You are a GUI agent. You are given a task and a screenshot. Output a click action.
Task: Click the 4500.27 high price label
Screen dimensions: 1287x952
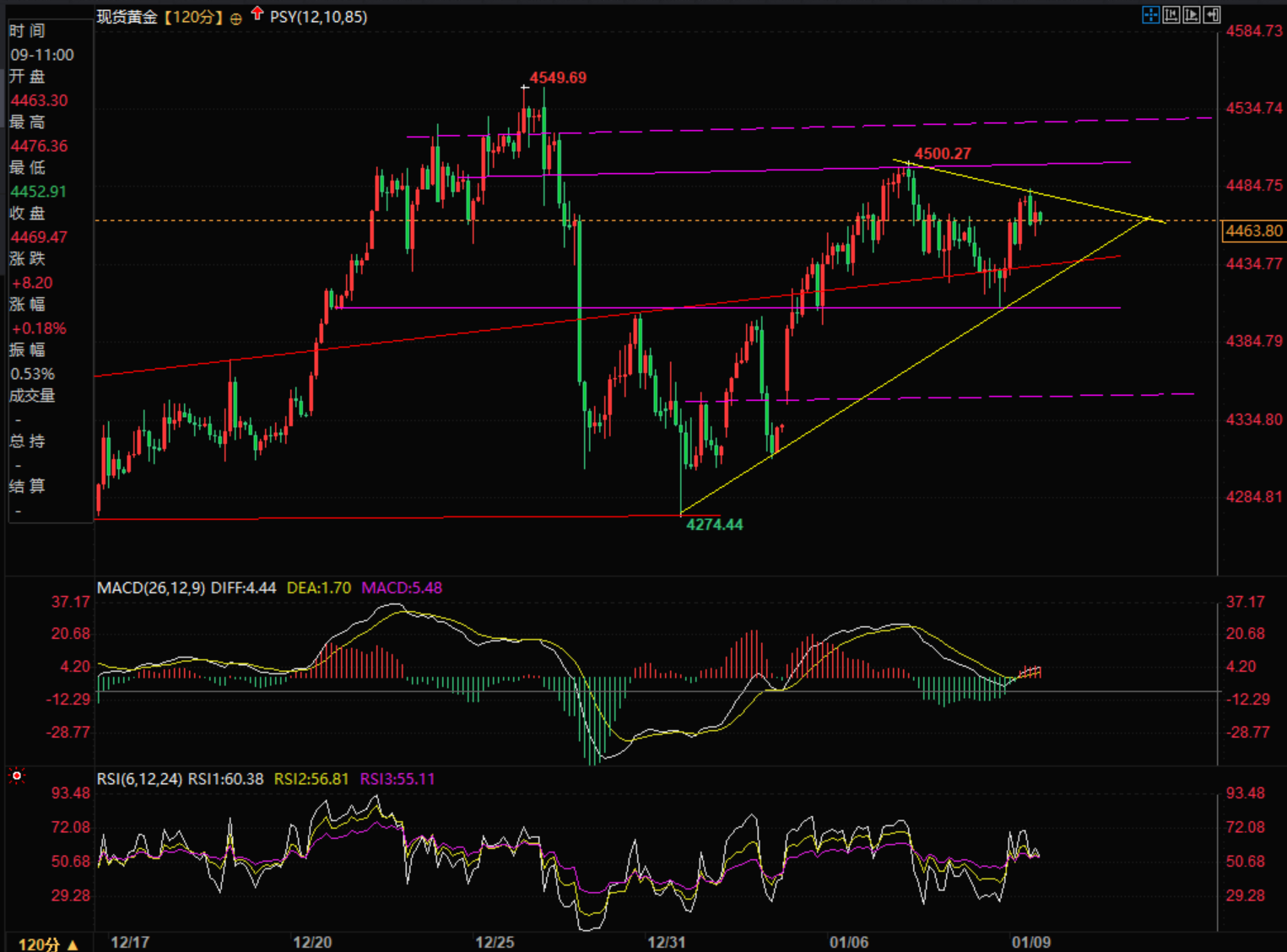click(943, 154)
